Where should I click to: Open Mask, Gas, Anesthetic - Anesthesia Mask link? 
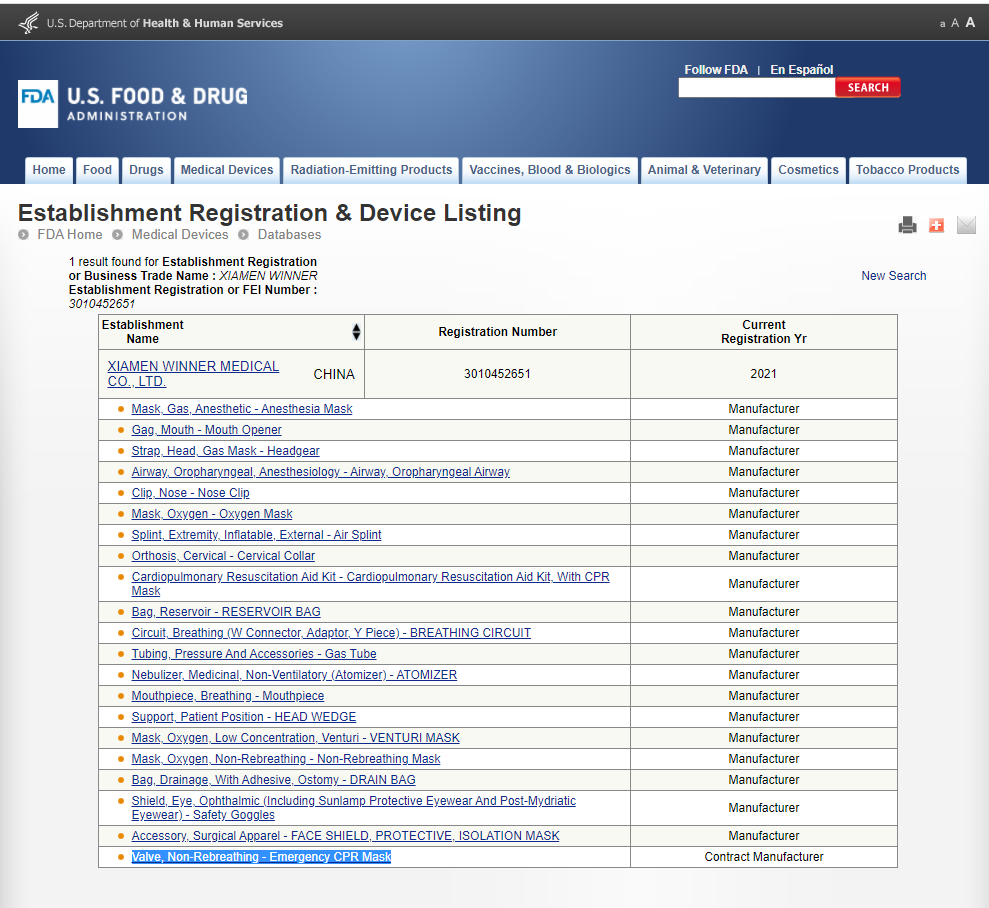(242, 409)
